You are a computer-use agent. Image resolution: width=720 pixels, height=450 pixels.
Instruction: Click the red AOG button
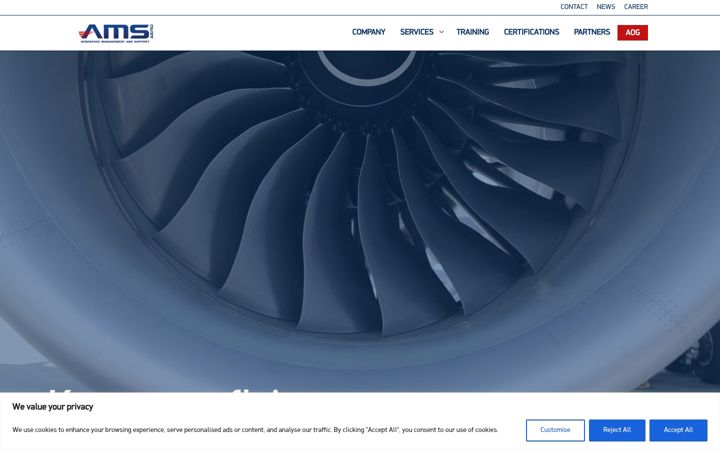point(632,33)
